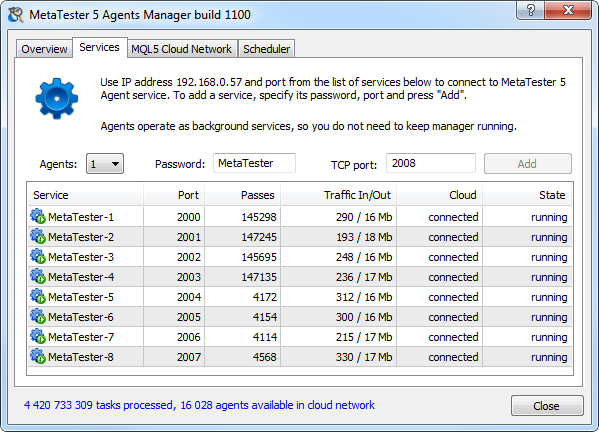Go to the Scheduler tab
Screen dimensions: 599x432
tap(267, 49)
